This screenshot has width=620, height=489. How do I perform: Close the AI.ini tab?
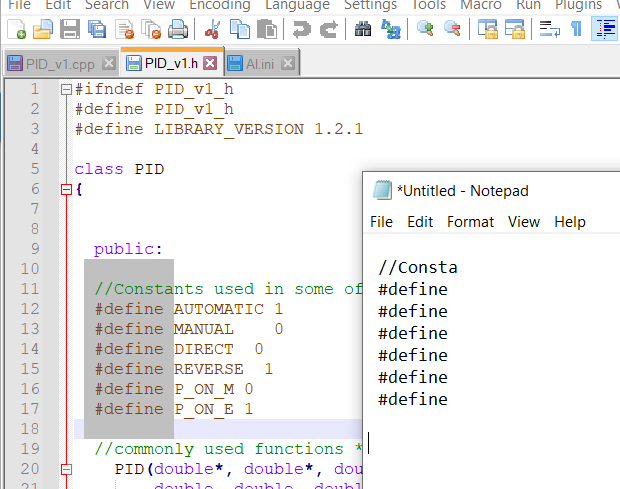[288, 63]
